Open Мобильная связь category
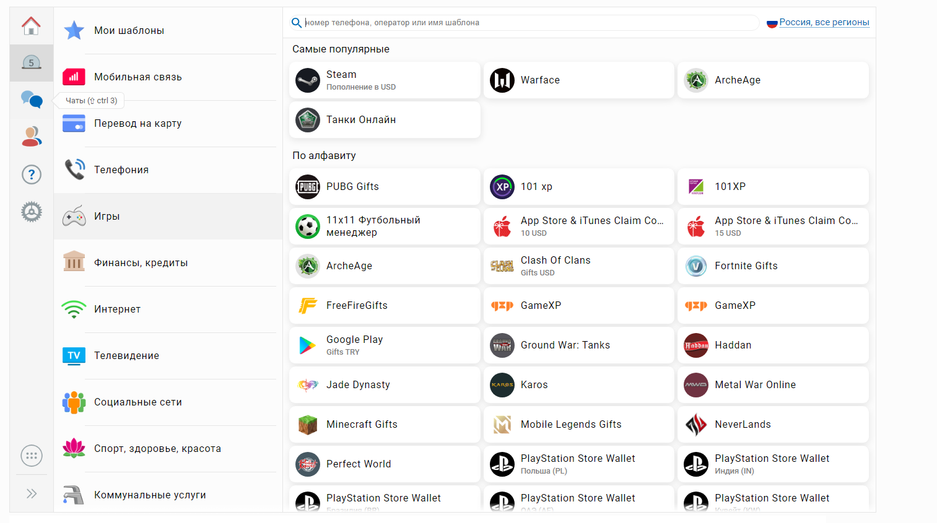The width and height of the screenshot is (937, 523). tap(168, 77)
